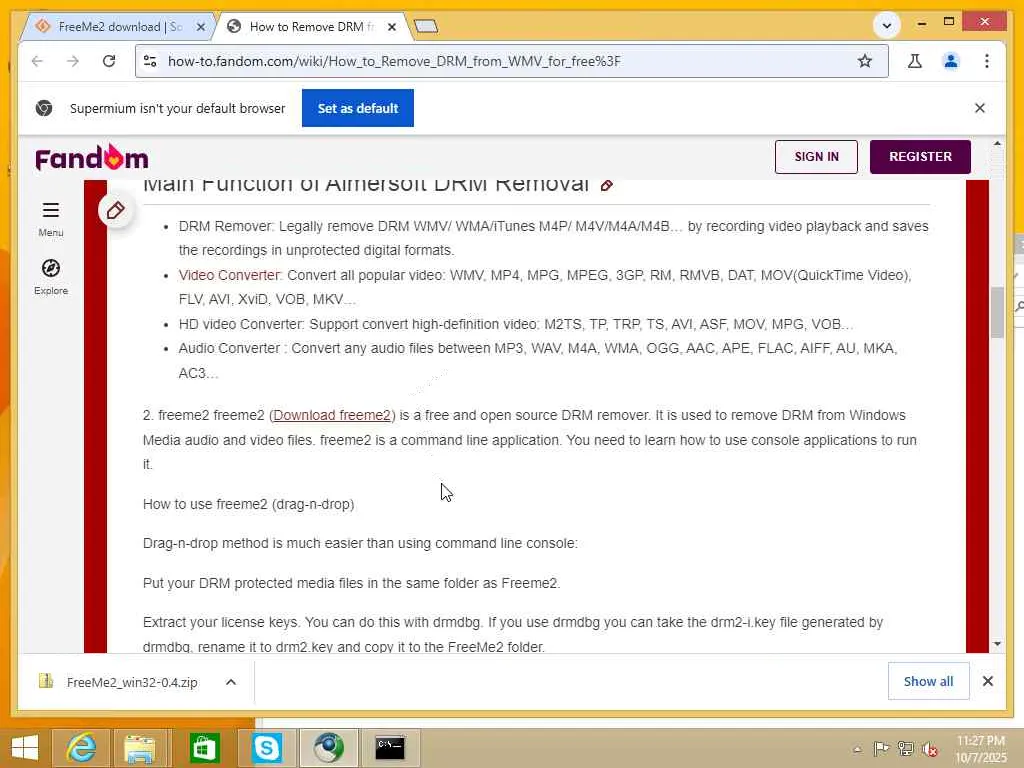Click Show all downloads
The image size is (1024, 768).
(928, 682)
